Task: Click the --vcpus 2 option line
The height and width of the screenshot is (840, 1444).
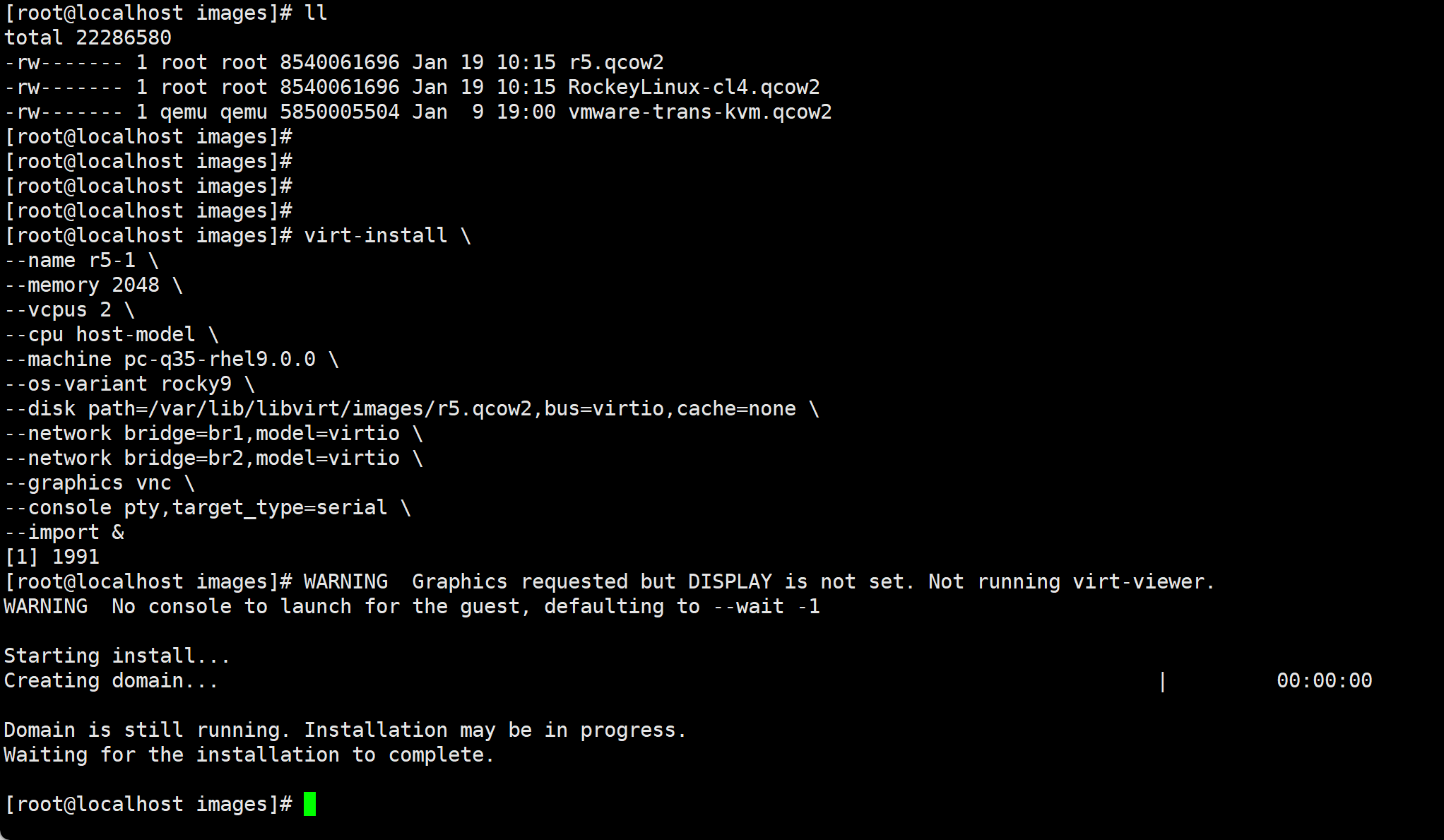Action: pos(59,309)
